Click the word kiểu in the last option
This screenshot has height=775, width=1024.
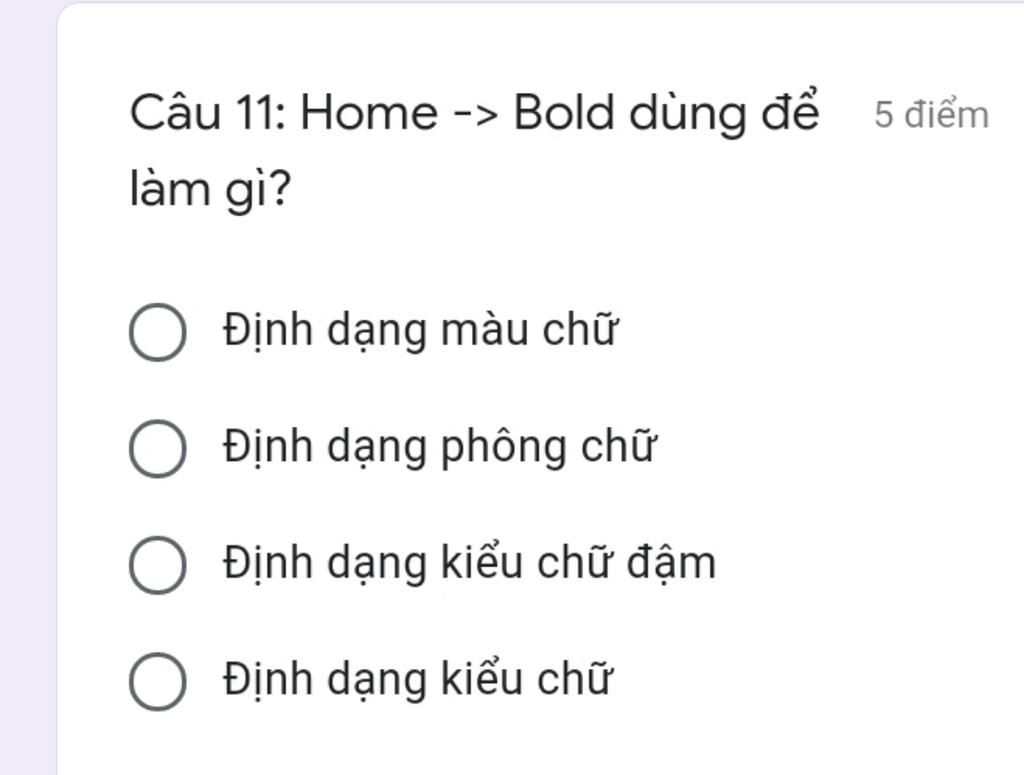click(x=482, y=680)
